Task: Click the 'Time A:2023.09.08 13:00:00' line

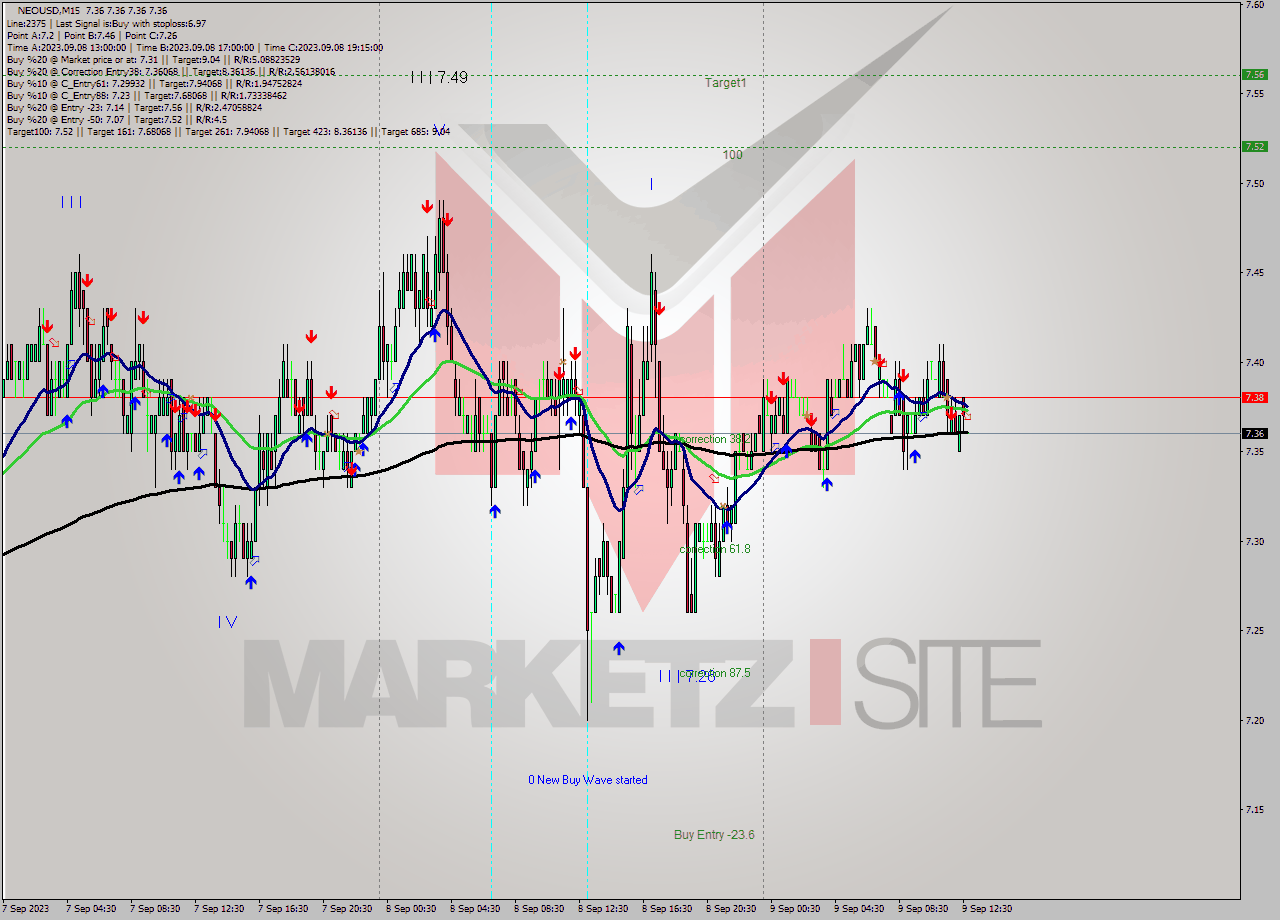Action: 66,47
